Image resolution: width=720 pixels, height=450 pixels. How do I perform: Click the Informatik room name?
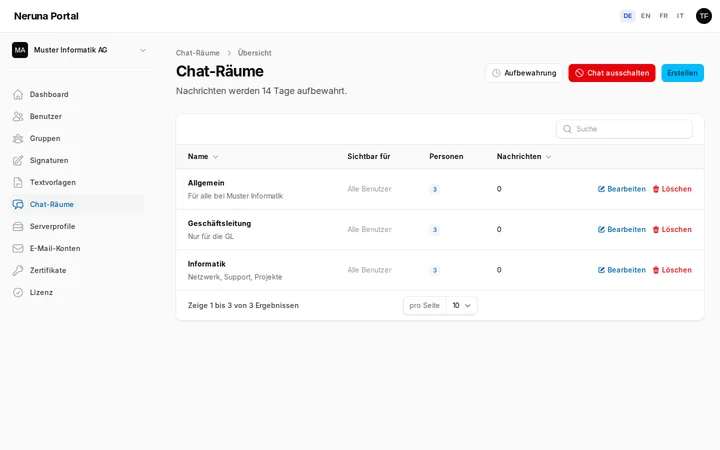point(207,264)
